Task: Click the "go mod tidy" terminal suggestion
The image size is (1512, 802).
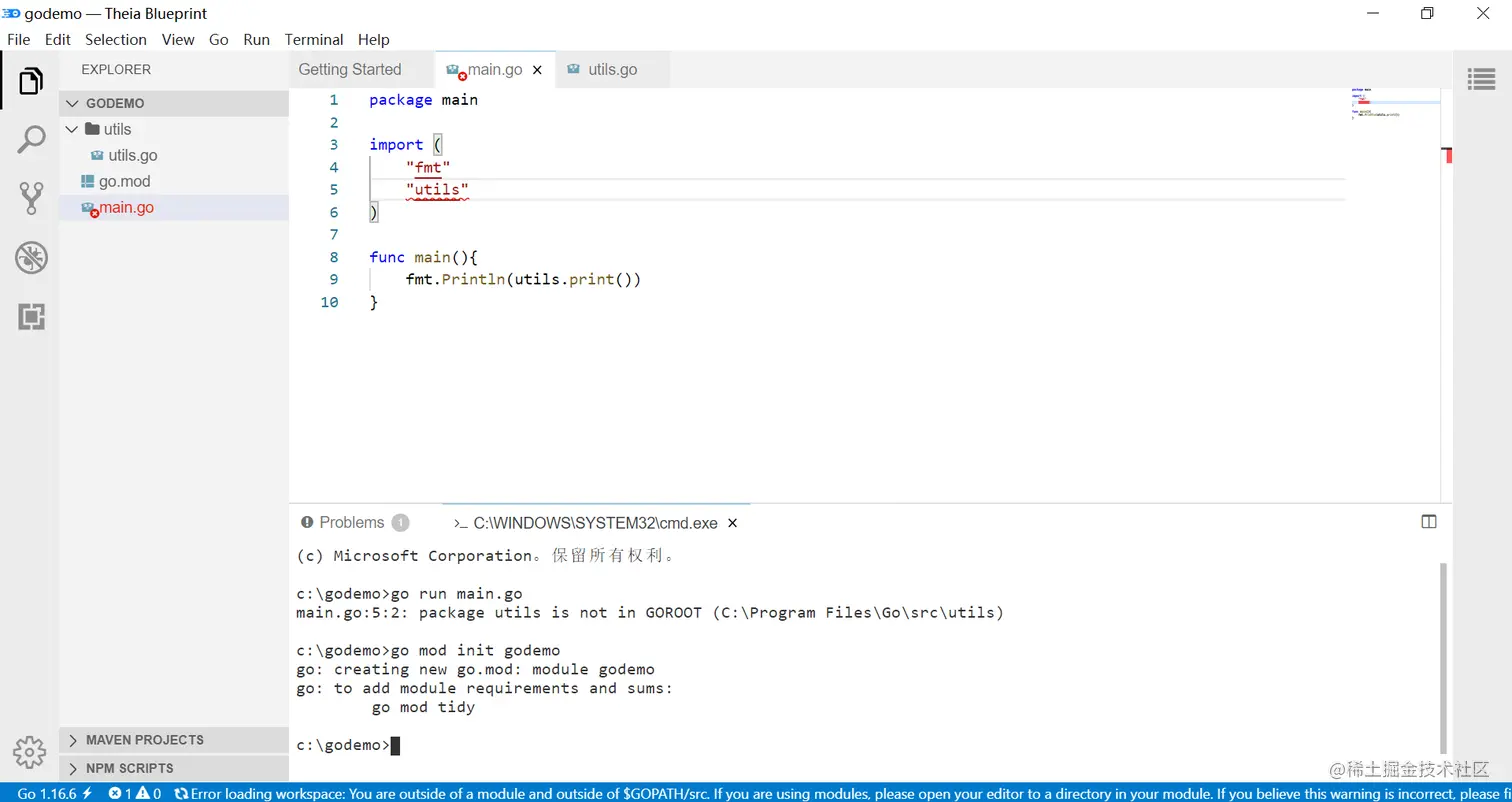Action: pyautogui.click(x=423, y=707)
